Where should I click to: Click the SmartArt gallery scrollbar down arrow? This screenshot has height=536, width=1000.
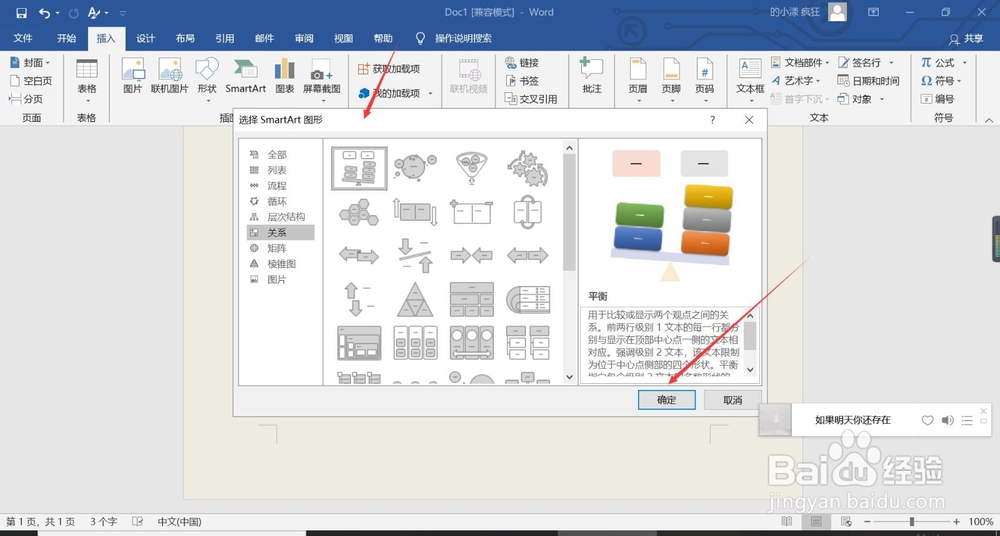coord(570,378)
